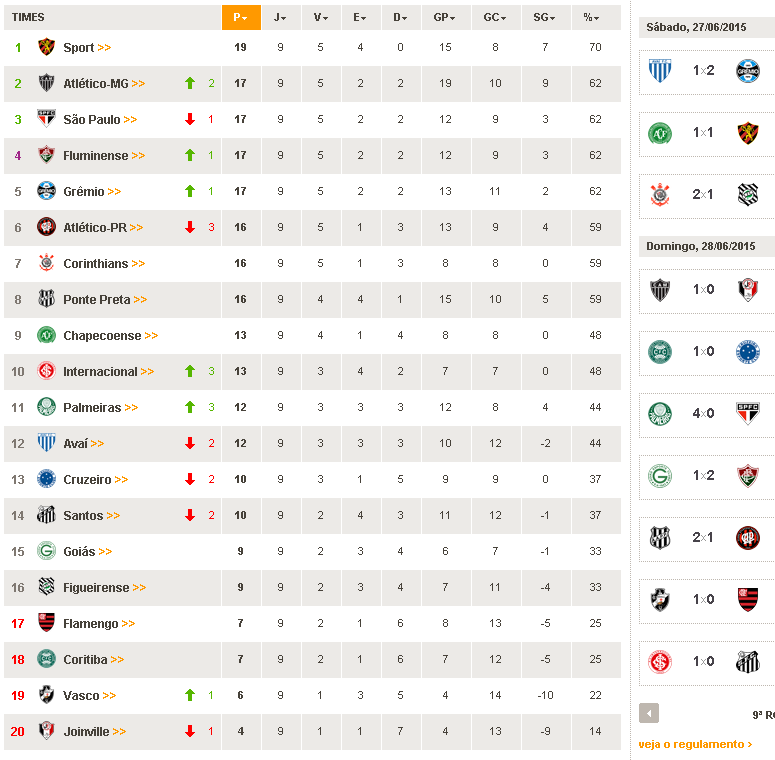The width and height of the screenshot is (775, 760).
Task: Click Vasco's crest in the standings table
Action: tap(46, 695)
